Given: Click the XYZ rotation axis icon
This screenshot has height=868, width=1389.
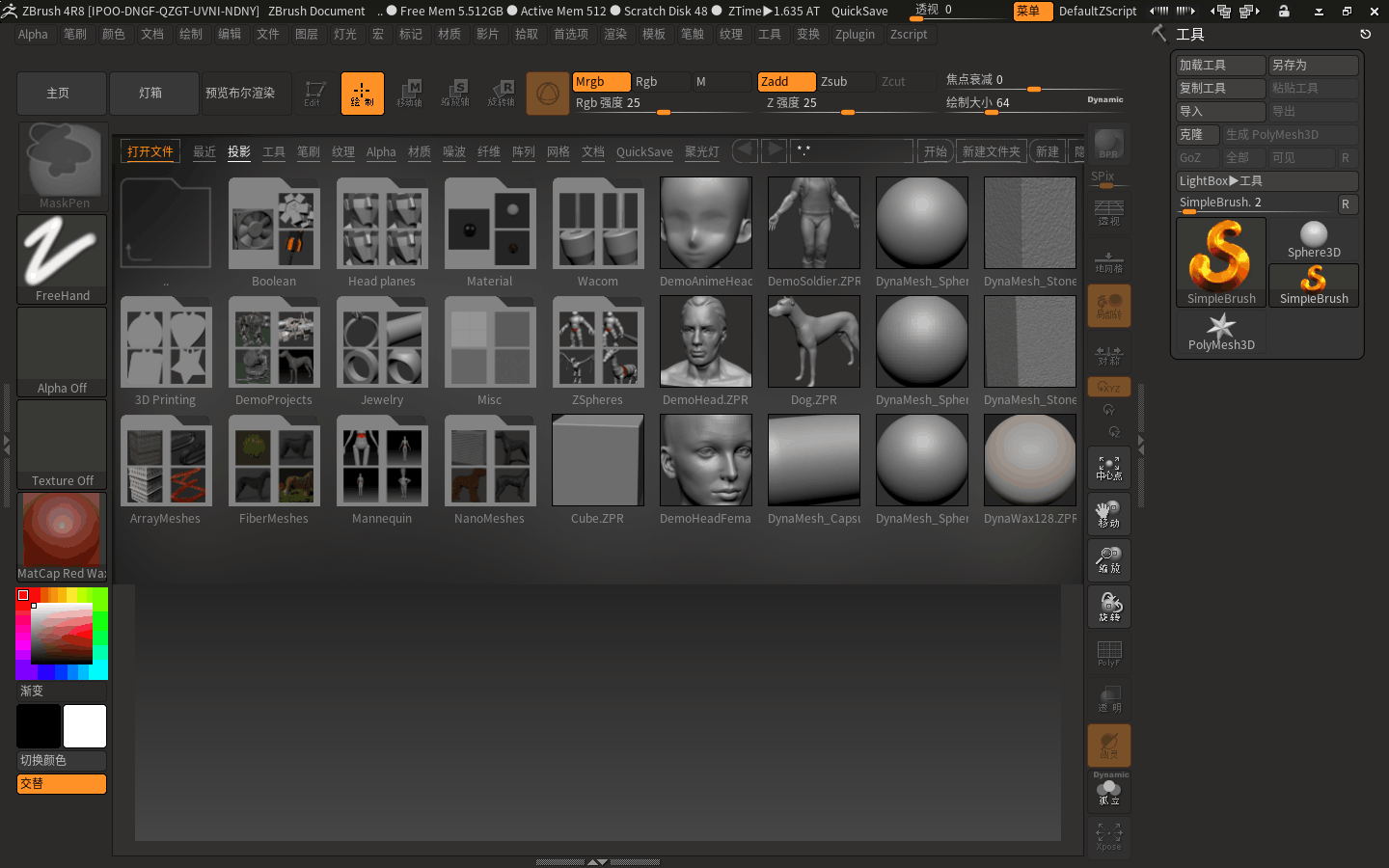Looking at the screenshot, I should (1109, 387).
